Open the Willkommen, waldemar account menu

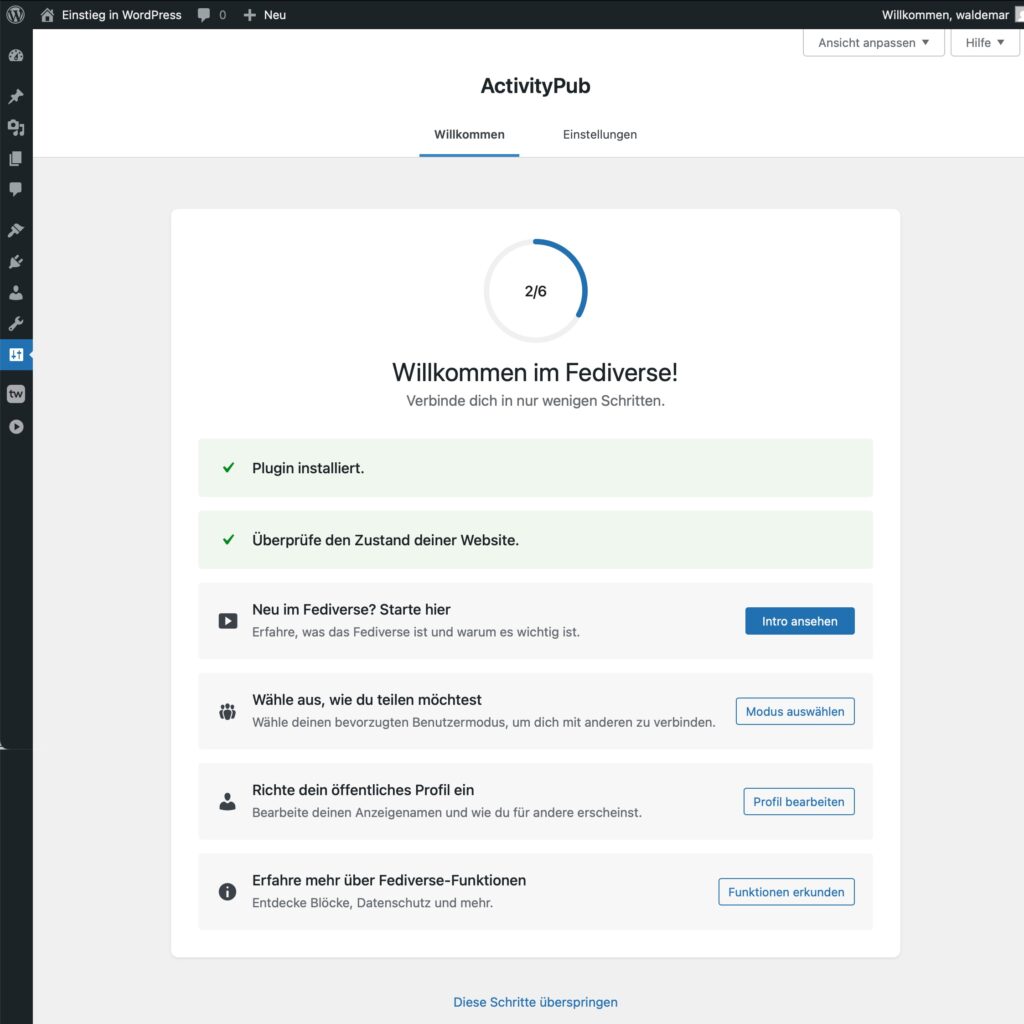click(x=951, y=14)
